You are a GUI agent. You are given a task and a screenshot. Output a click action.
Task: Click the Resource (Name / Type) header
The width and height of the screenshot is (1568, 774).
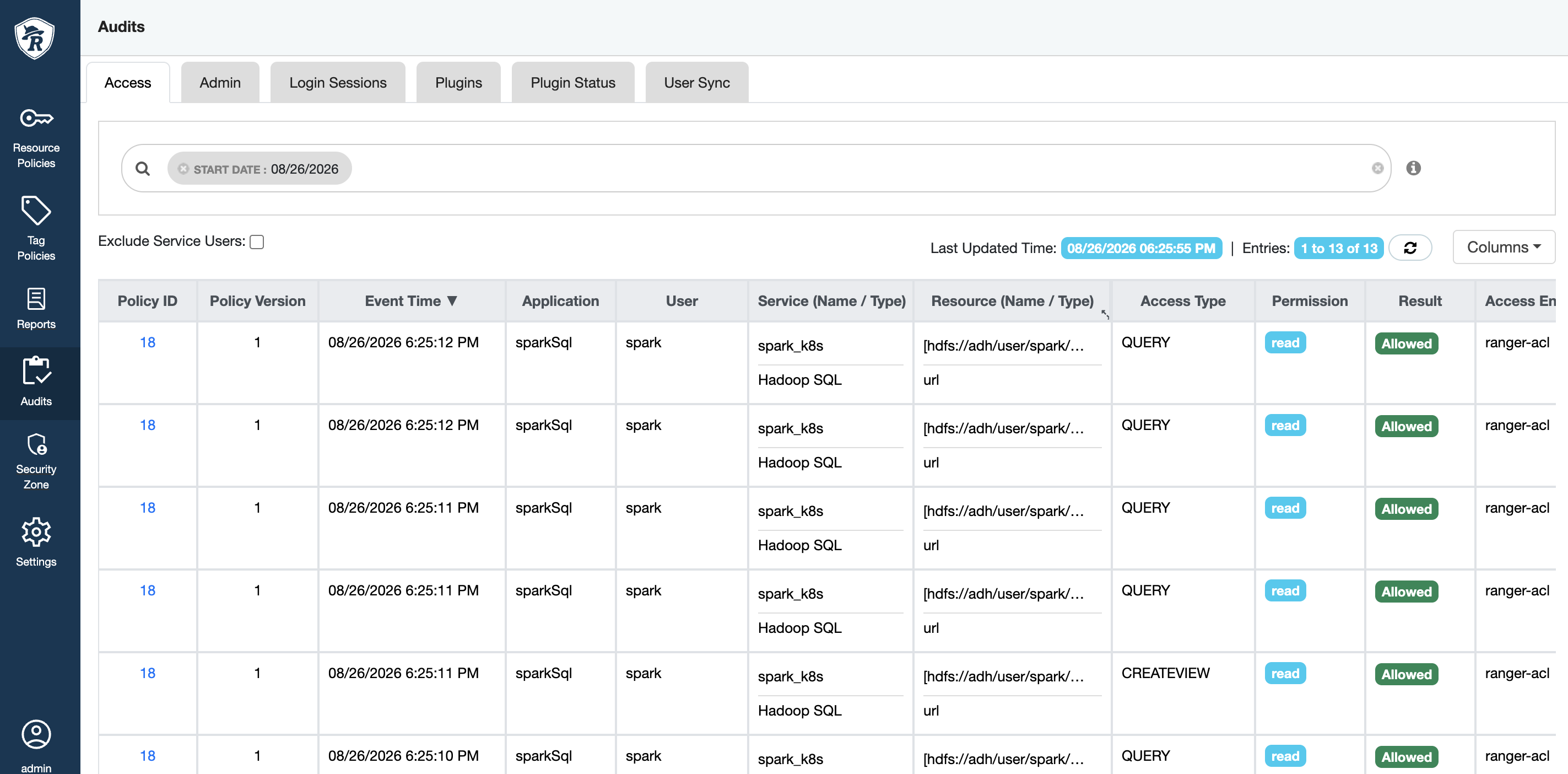tap(1012, 301)
